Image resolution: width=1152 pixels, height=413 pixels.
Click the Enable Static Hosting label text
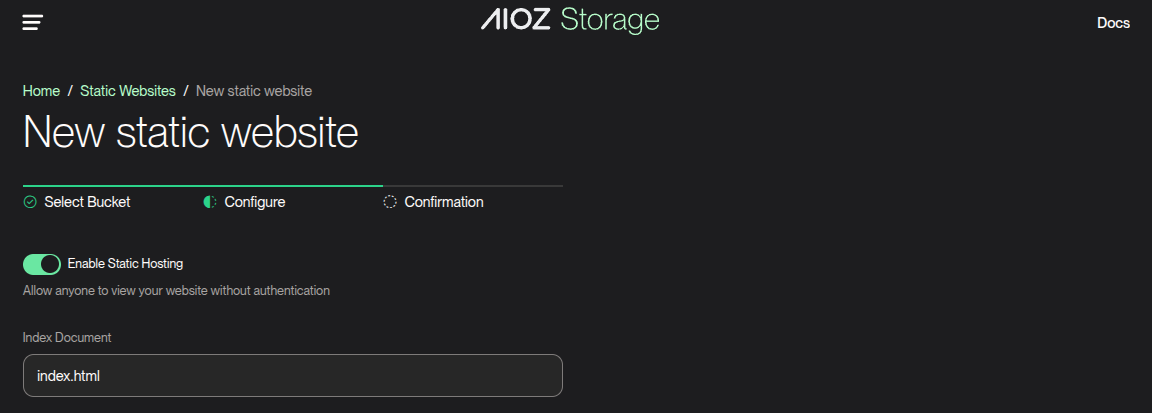coord(125,264)
